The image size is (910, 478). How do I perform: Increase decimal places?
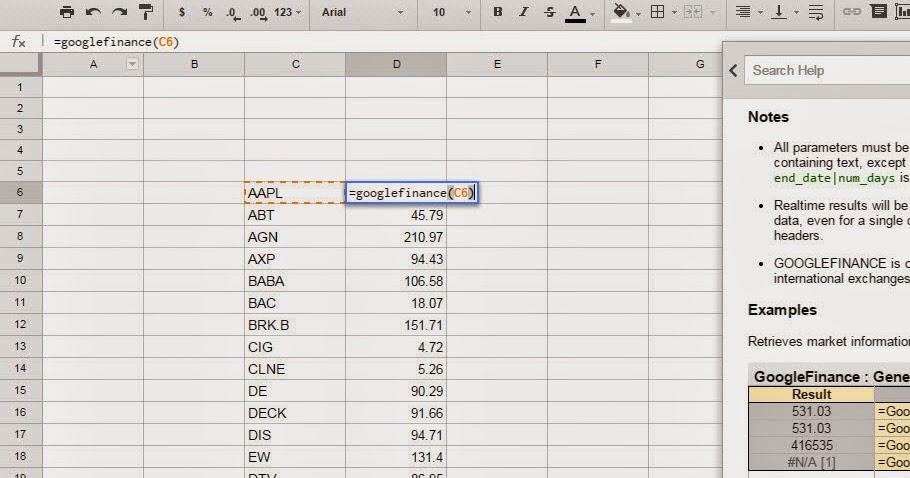pyautogui.click(x=259, y=13)
